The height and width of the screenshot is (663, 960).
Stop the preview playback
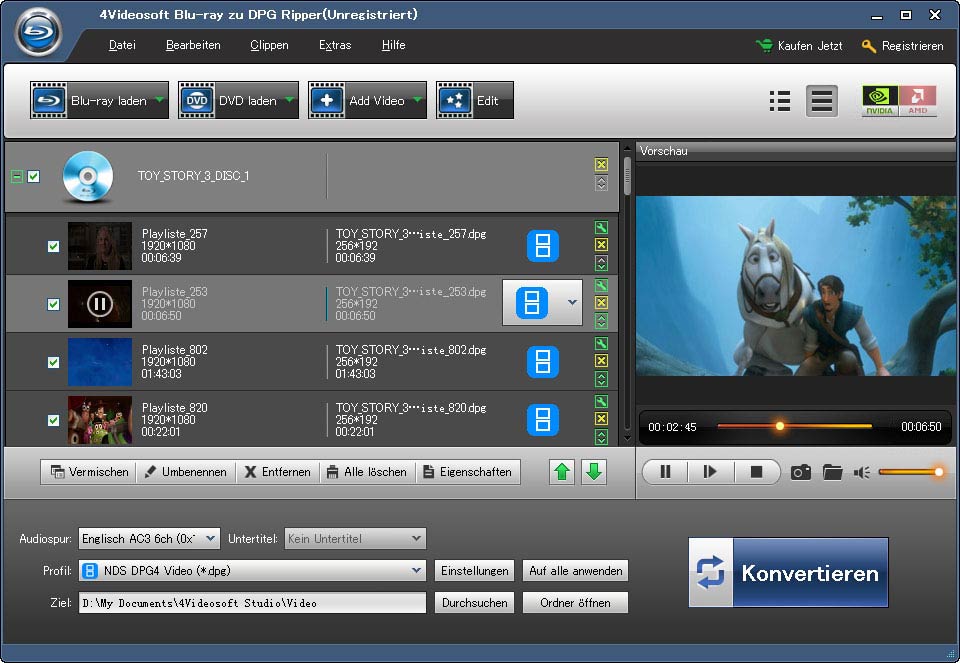click(756, 472)
